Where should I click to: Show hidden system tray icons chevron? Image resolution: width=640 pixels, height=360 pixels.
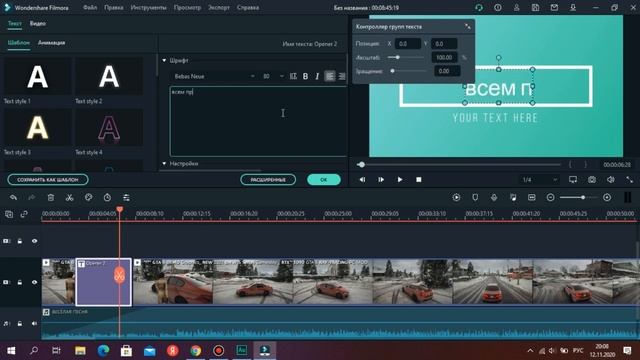coord(530,351)
